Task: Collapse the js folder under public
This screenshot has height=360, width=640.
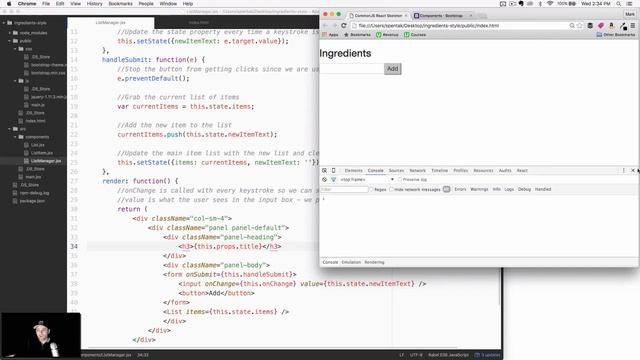Action: pyautogui.click(x=15, y=81)
